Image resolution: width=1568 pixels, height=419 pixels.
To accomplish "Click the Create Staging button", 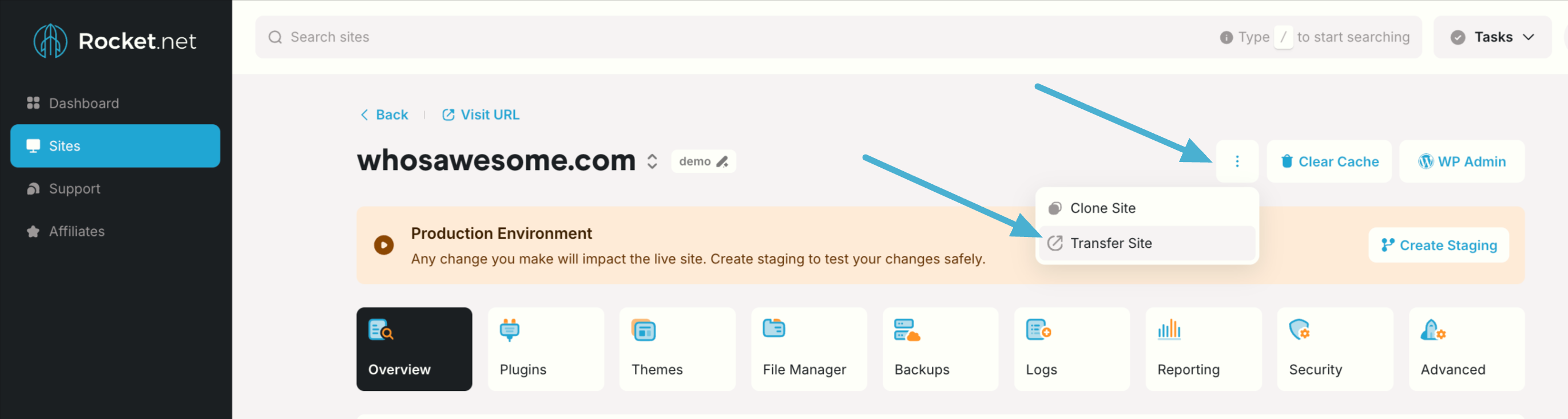I will (1438, 245).
